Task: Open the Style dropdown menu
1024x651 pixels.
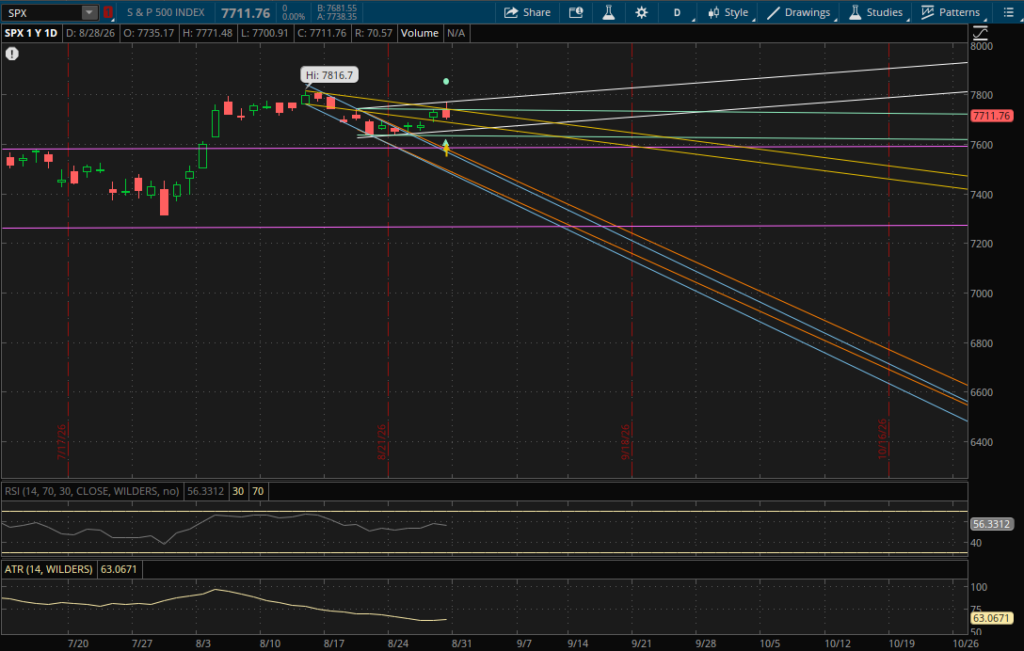Action: click(728, 12)
